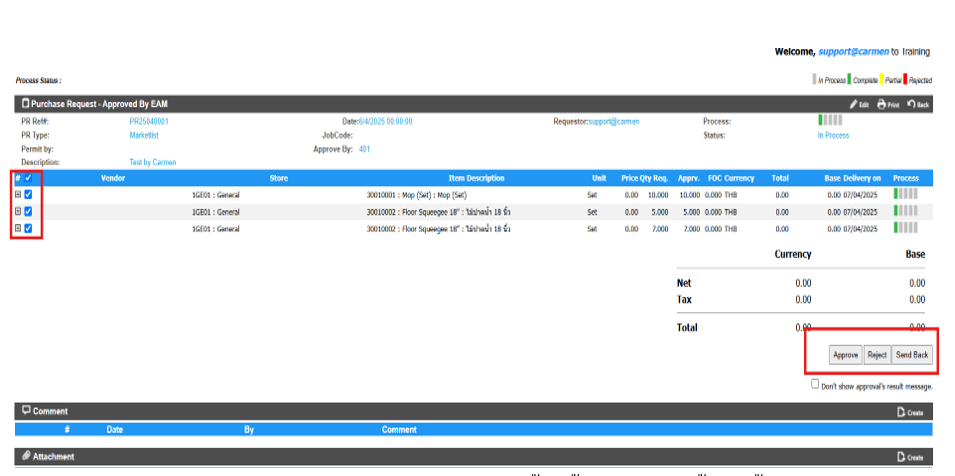955x476 pixels.
Task: Enable "Don't show approval's result message" checkbox
Action: pos(815,384)
